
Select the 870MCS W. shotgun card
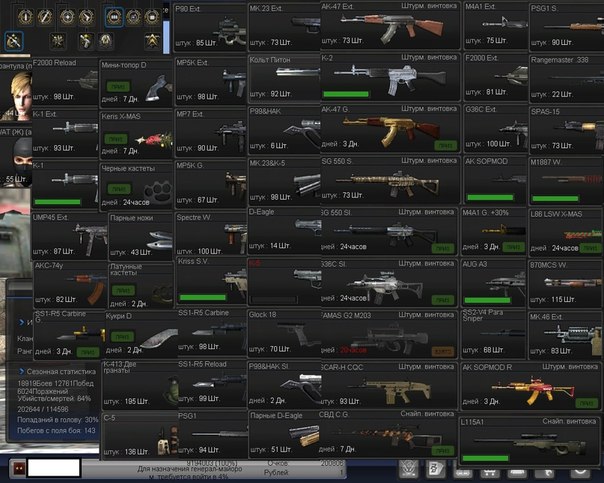(565, 283)
